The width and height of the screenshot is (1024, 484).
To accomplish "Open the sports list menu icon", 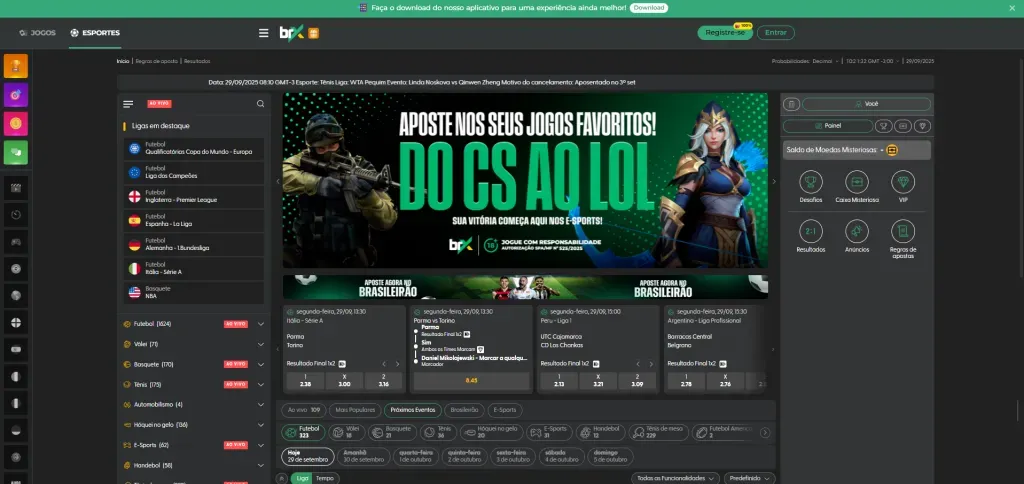I will (x=128, y=104).
